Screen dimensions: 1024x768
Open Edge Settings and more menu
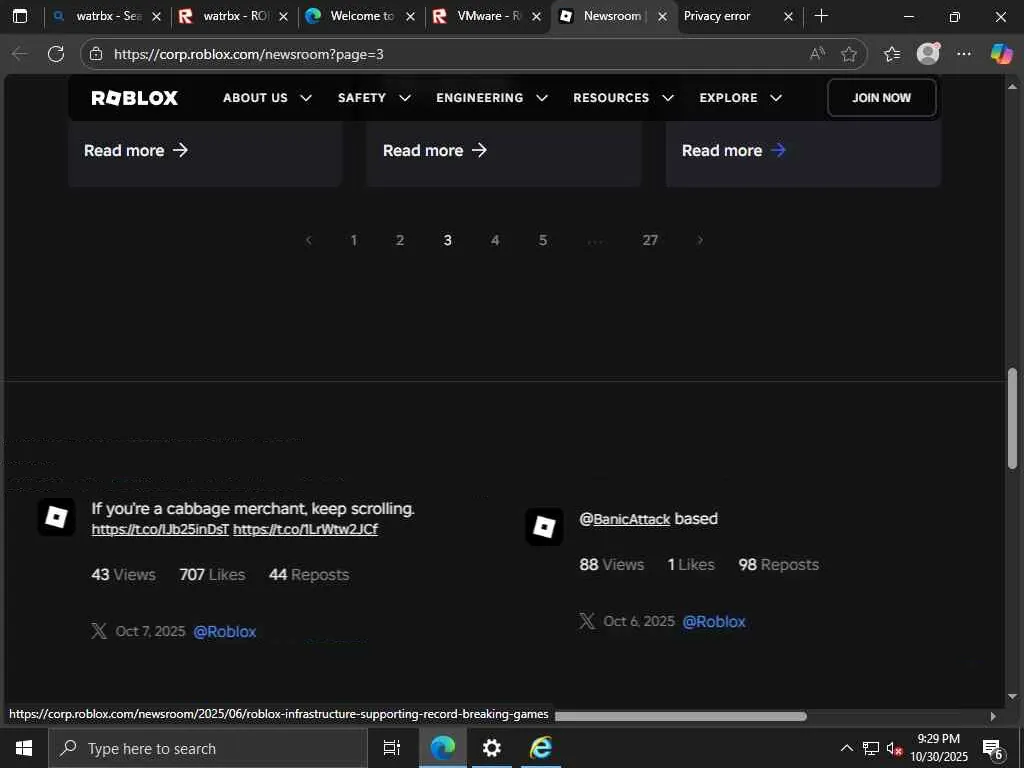coord(964,54)
